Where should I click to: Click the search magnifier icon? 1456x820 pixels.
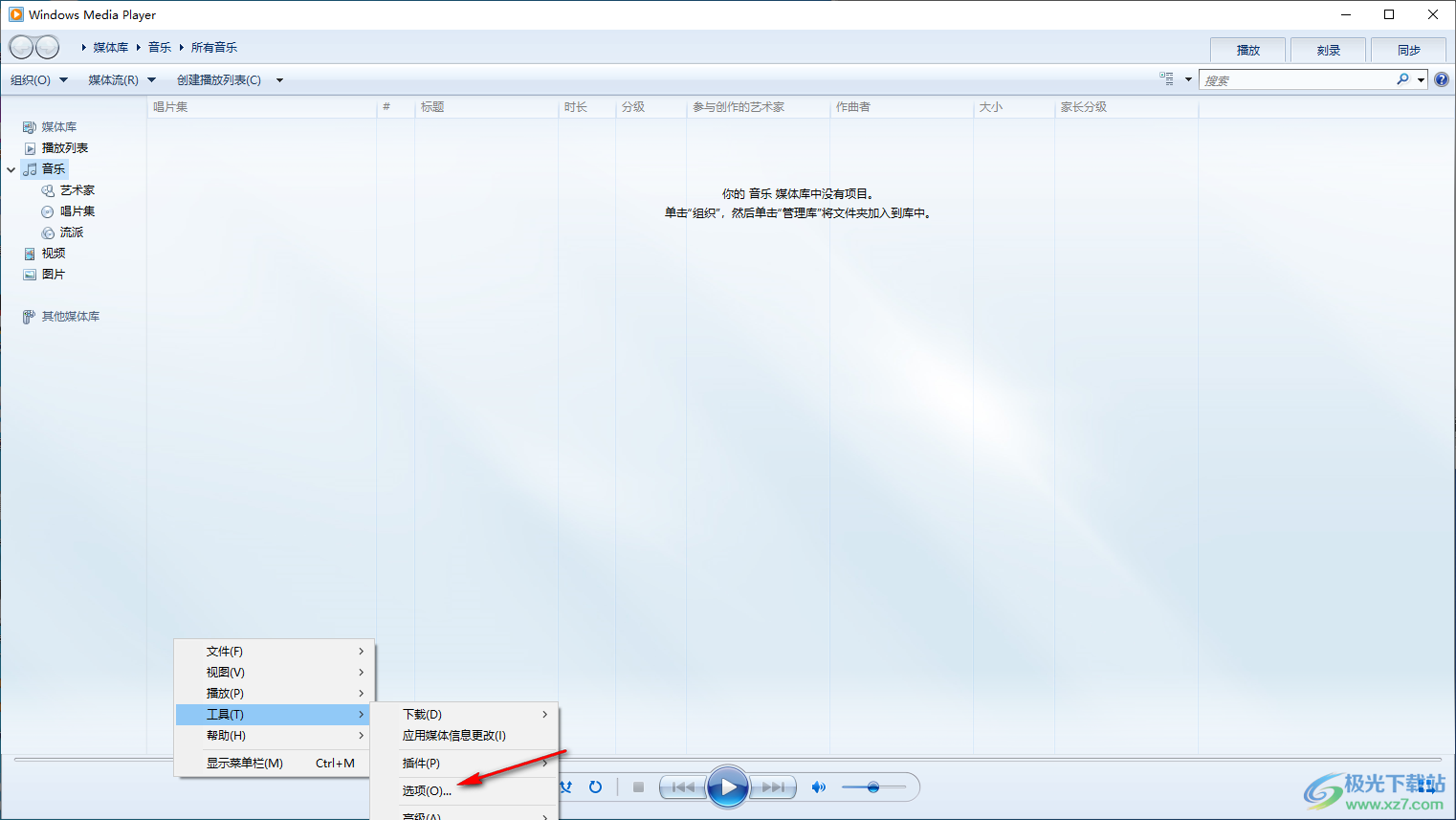click(x=1402, y=79)
